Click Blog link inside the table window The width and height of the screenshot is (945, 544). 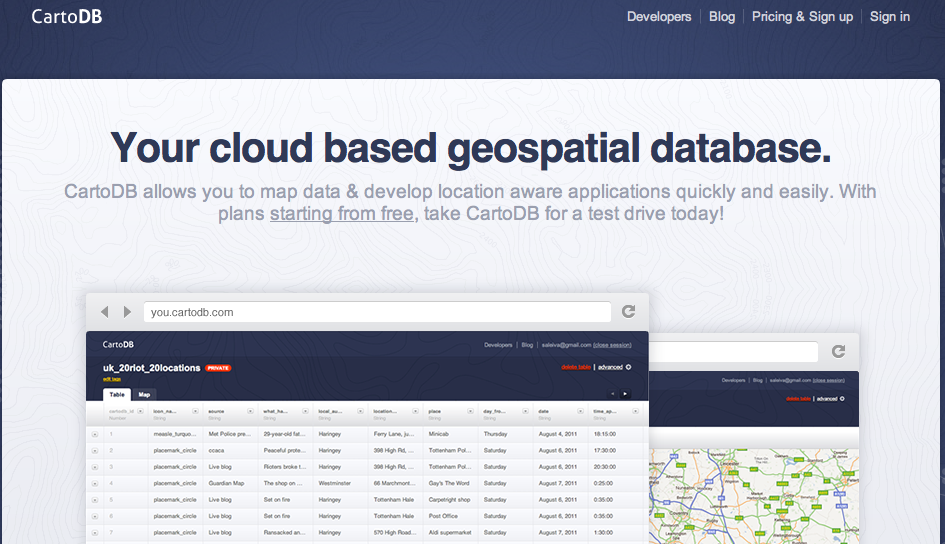(x=527, y=345)
